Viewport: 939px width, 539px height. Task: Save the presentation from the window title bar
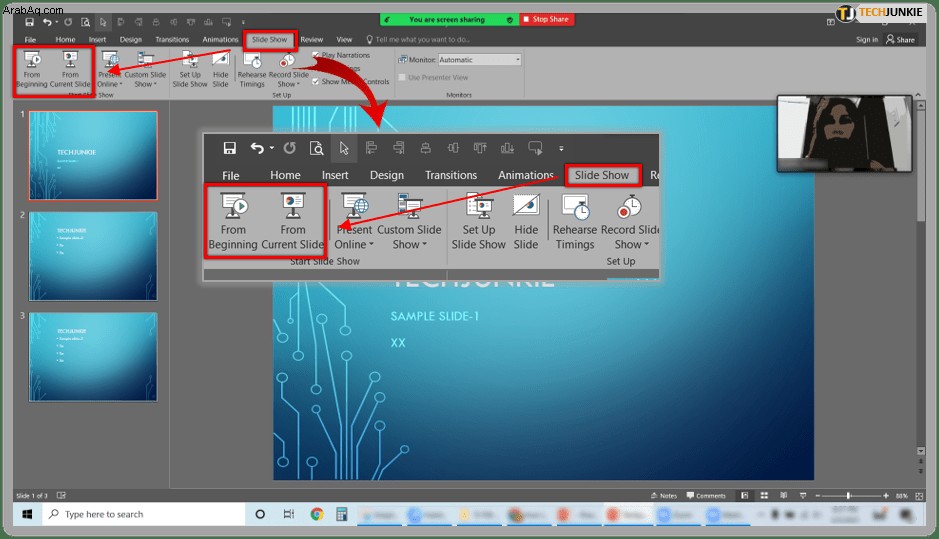(29, 22)
